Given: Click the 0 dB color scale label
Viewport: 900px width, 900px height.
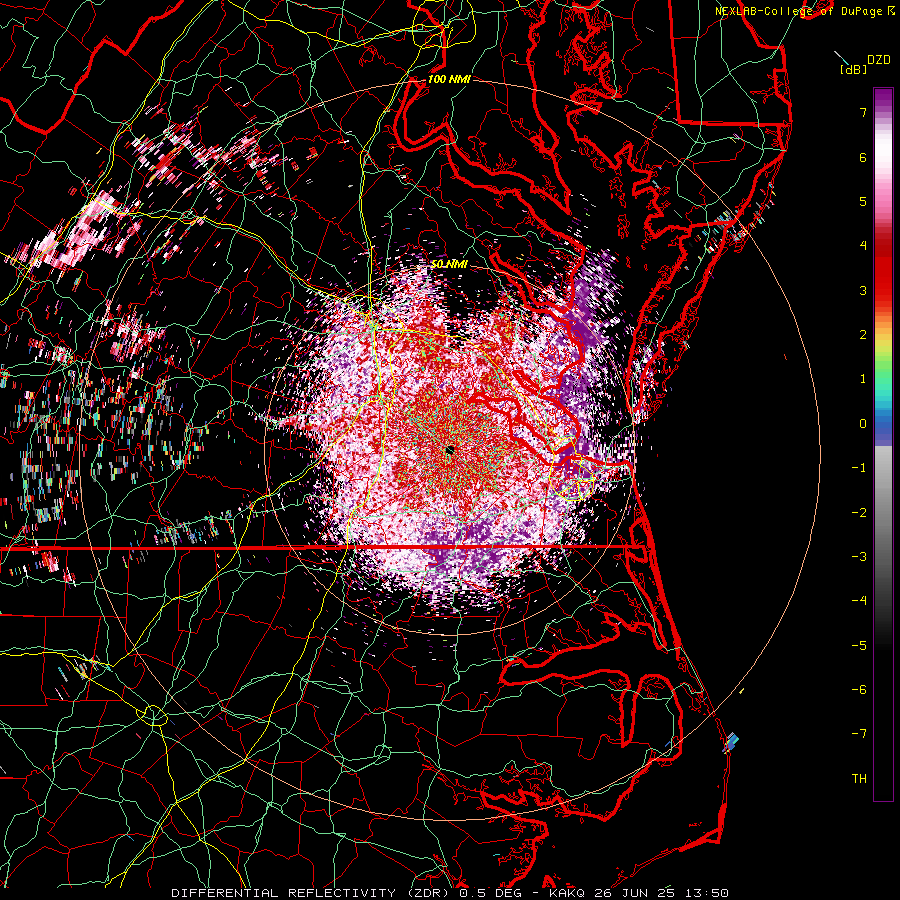Looking at the screenshot, I should (x=863, y=424).
